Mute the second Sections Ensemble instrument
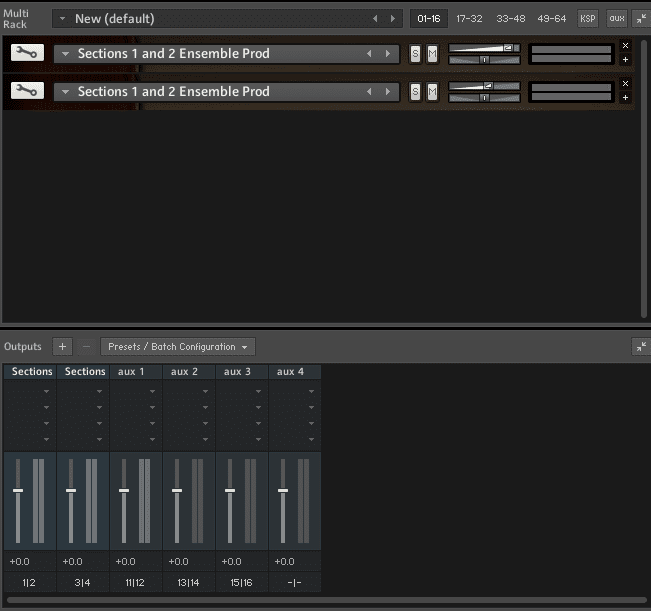Screen dimensions: 651x611 tap(432, 92)
